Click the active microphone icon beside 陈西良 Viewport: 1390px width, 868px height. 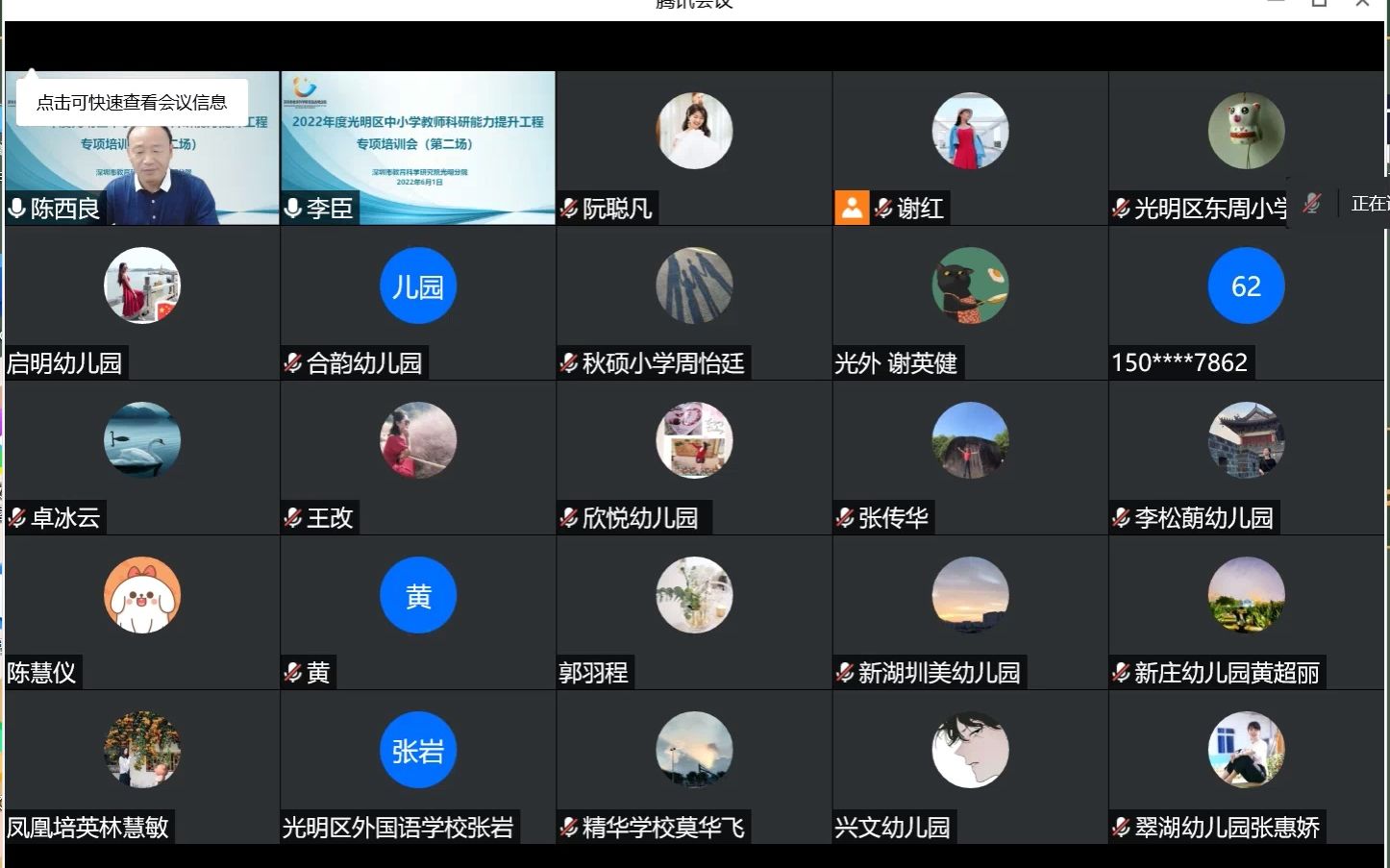click(15, 209)
